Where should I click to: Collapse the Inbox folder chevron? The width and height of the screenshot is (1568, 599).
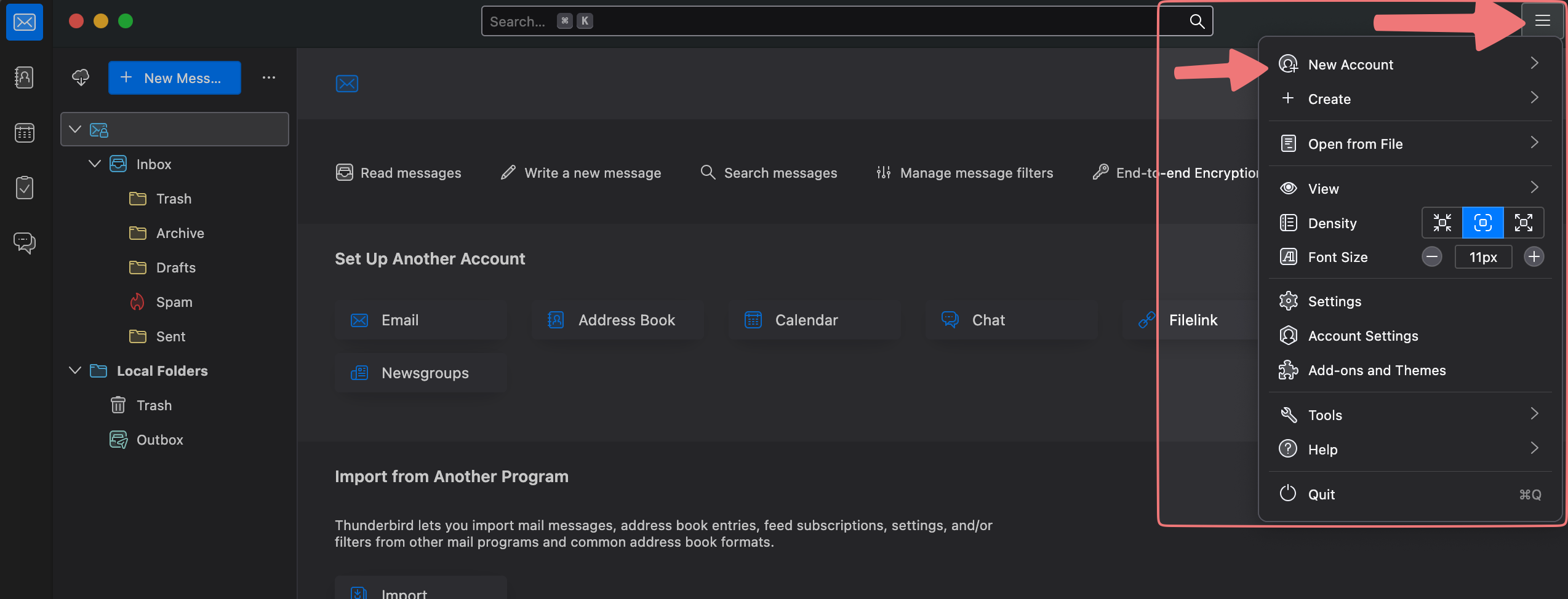click(95, 164)
